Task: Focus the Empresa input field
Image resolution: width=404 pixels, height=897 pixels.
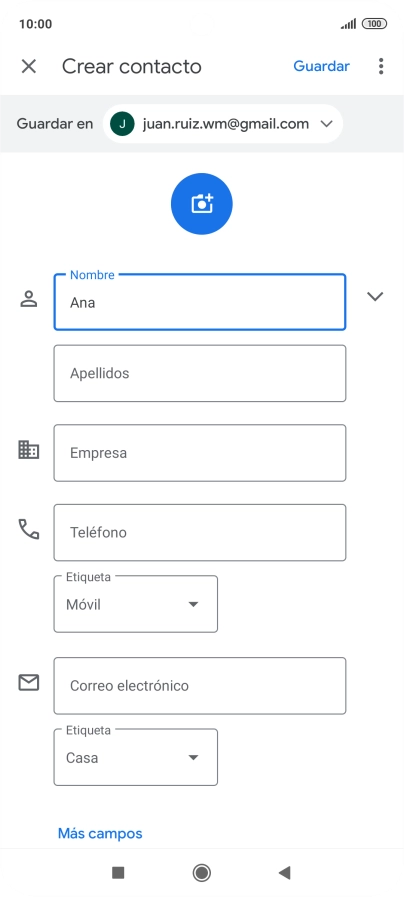Action: [x=200, y=453]
